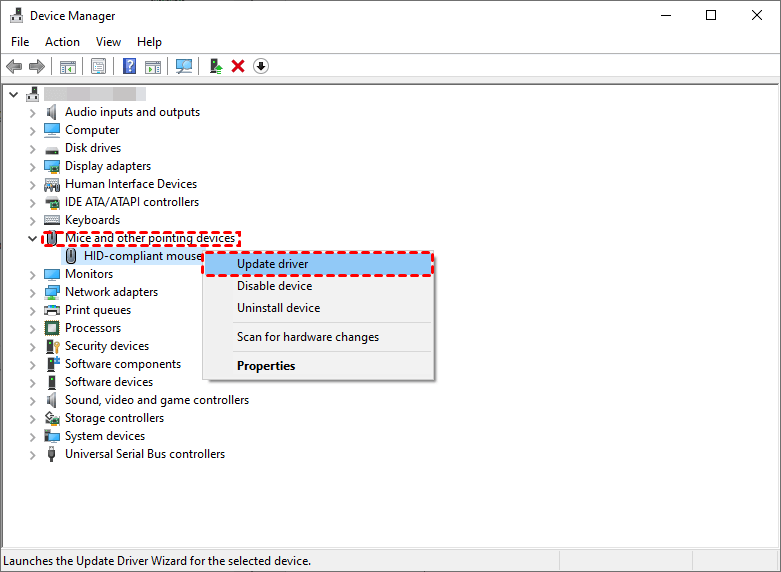Open the File menu
This screenshot has width=781, height=572.
[20, 42]
